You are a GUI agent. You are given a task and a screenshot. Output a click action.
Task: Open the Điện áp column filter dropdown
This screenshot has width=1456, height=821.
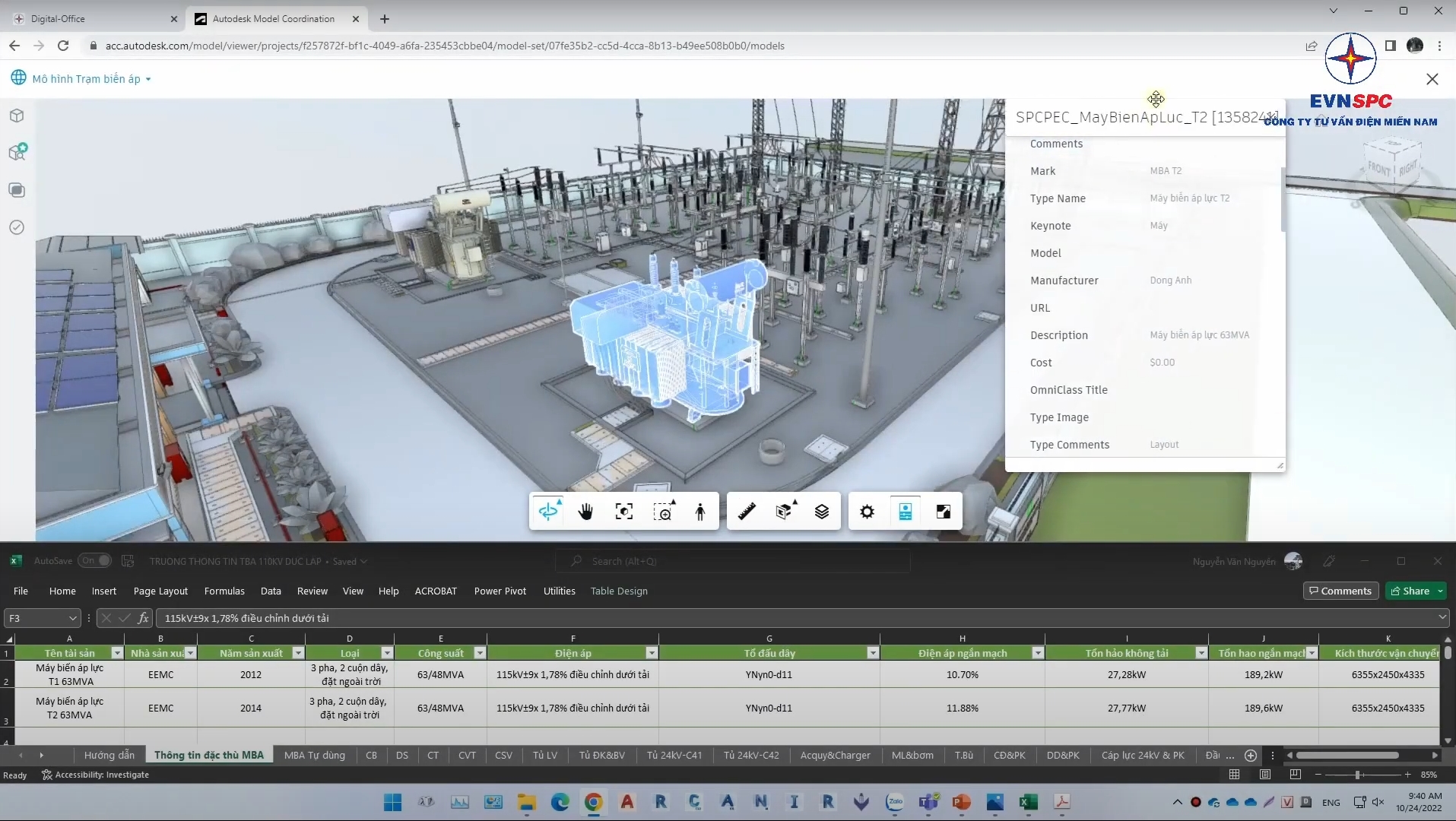pyautogui.click(x=652, y=653)
